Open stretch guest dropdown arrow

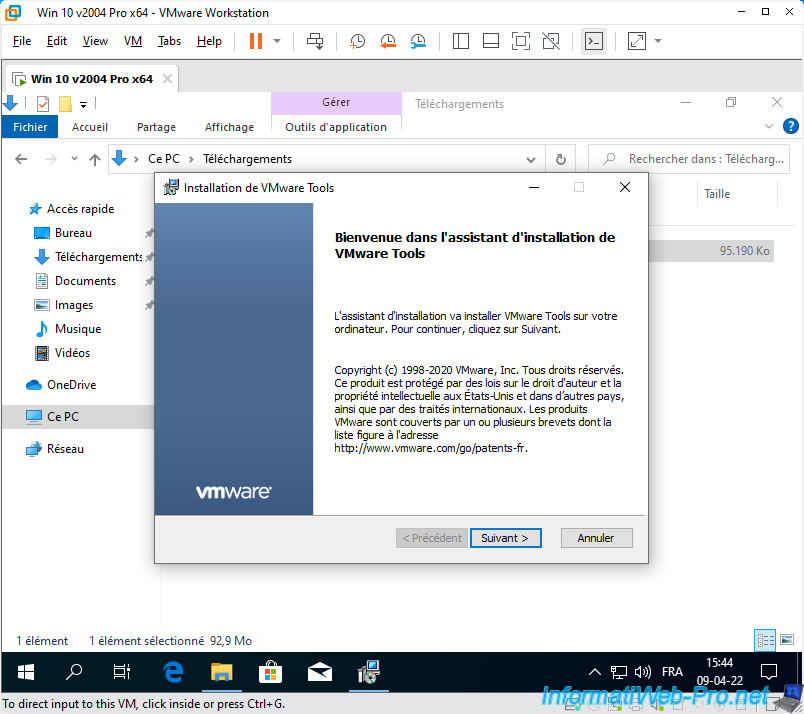click(658, 41)
